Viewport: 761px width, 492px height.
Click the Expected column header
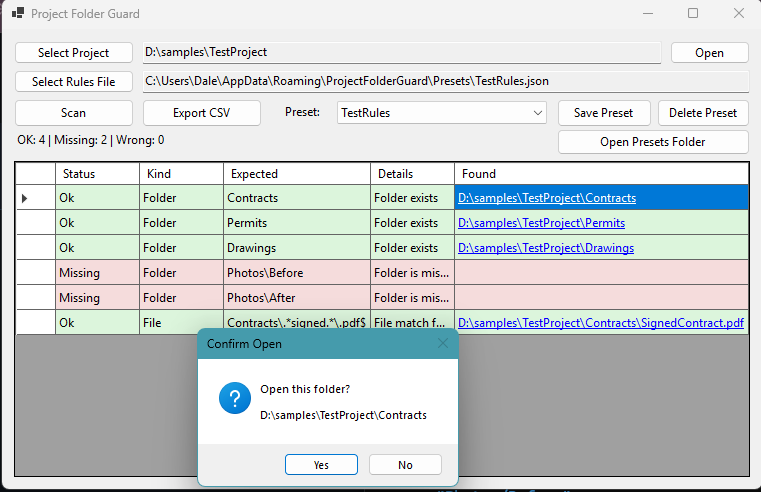(296, 174)
